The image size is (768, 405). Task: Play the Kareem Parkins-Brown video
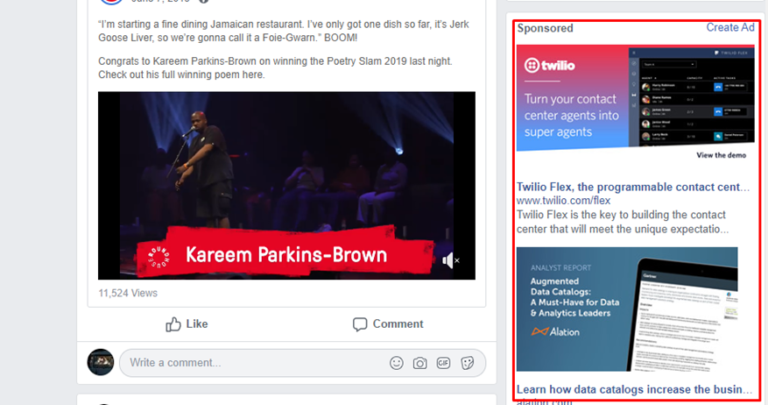point(286,170)
